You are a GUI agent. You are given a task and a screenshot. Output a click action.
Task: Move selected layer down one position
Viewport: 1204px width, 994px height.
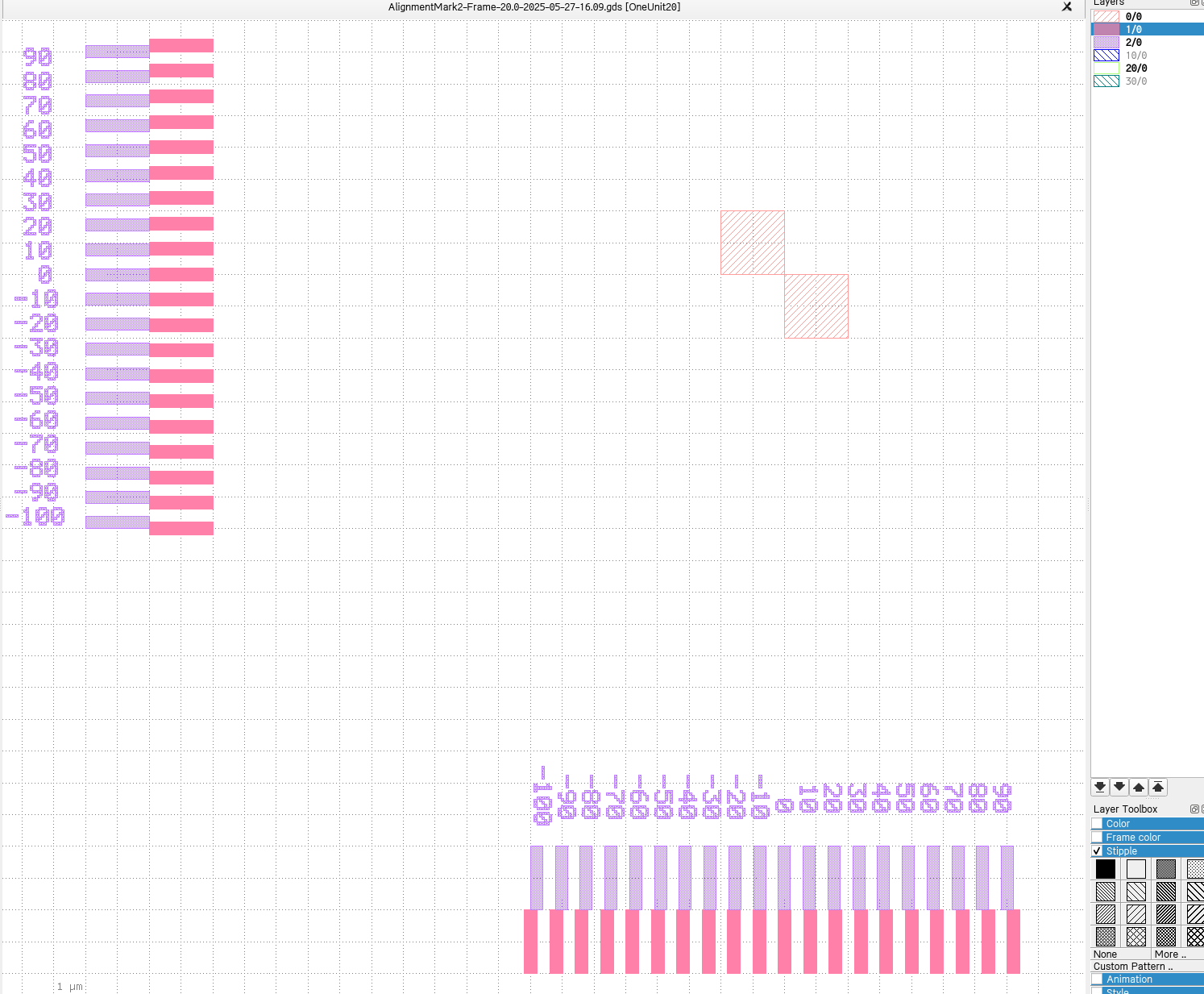tap(1119, 787)
